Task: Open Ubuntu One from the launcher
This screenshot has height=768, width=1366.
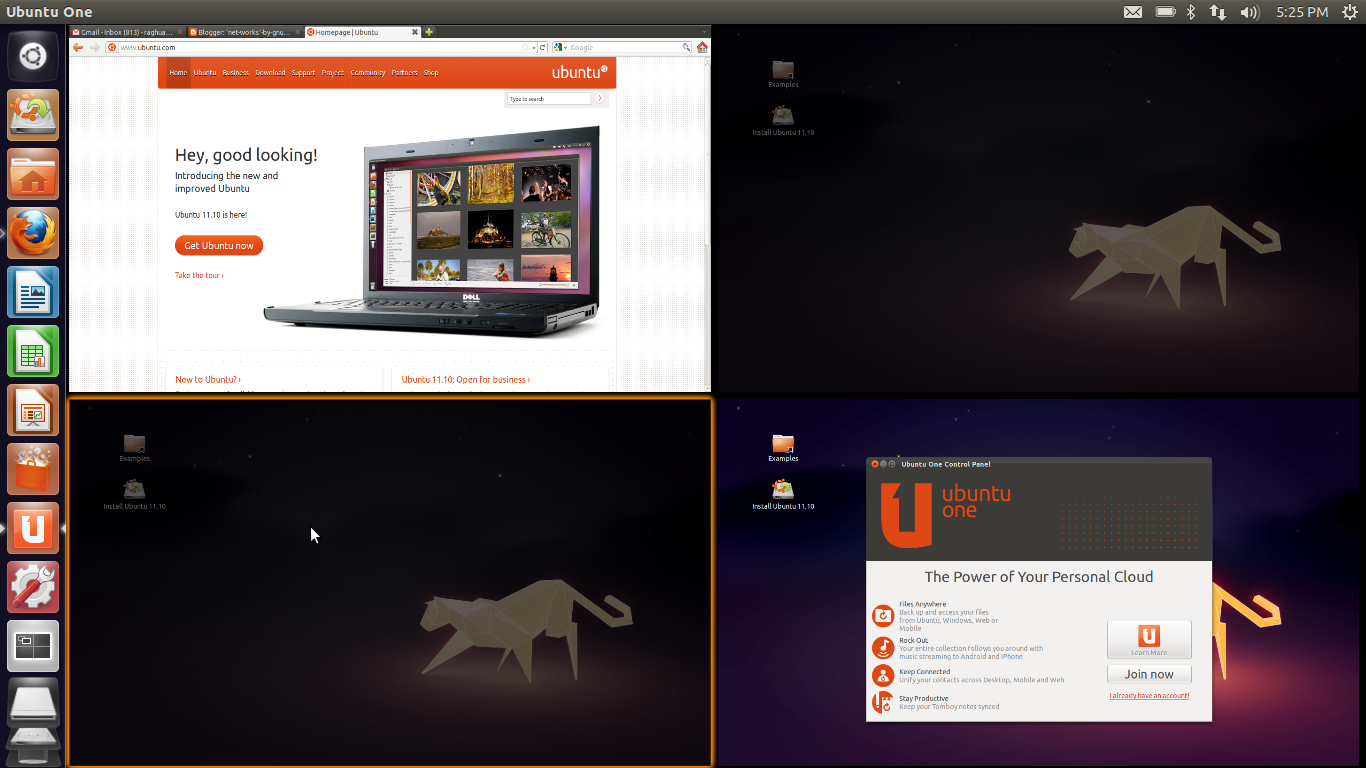Action: (33, 528)
